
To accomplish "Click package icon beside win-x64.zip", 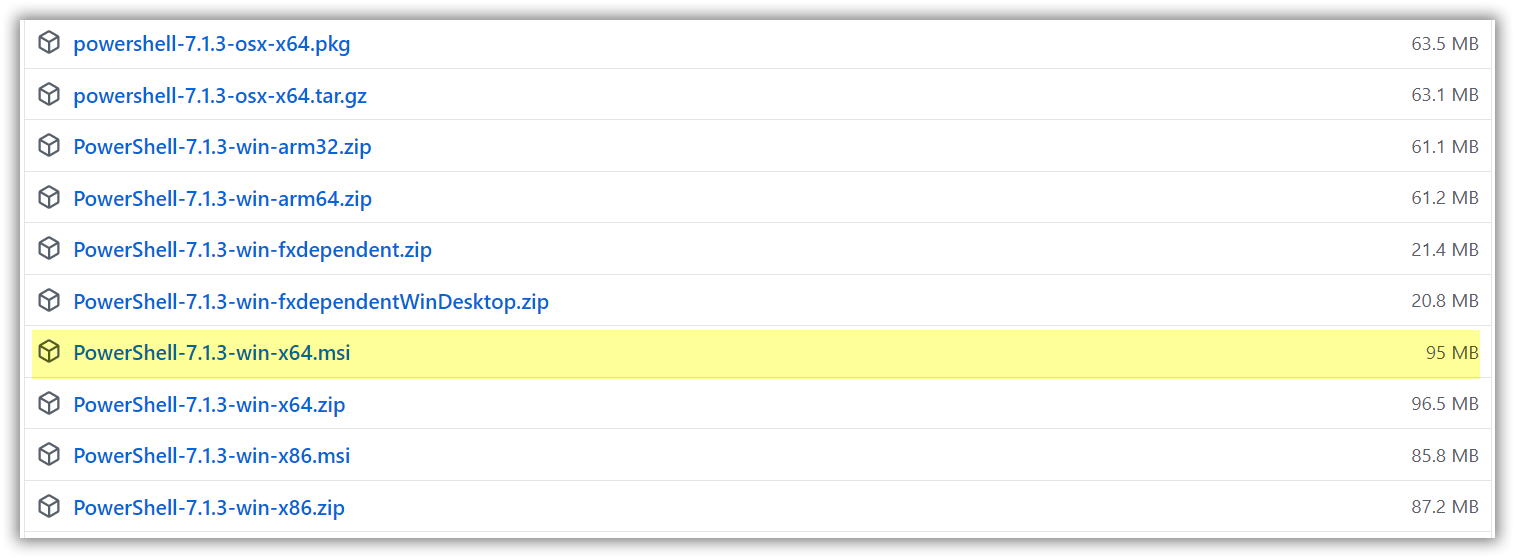I will point(49,404).
